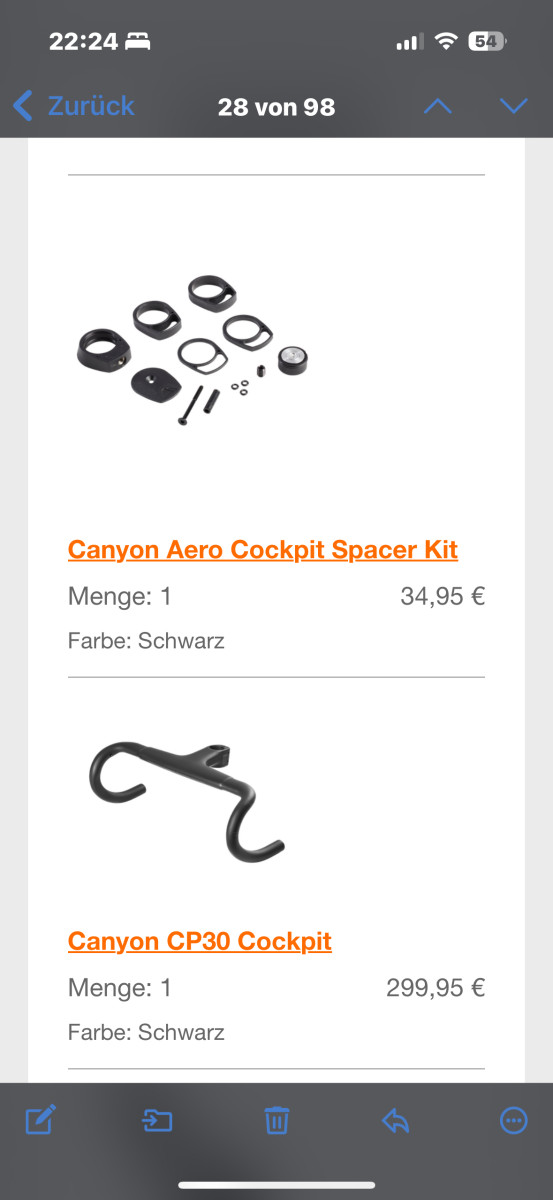Viewport: 553px width, 1200px height.
Task: Tap the reply arrow icon
Action: (x=396, y=1121)
